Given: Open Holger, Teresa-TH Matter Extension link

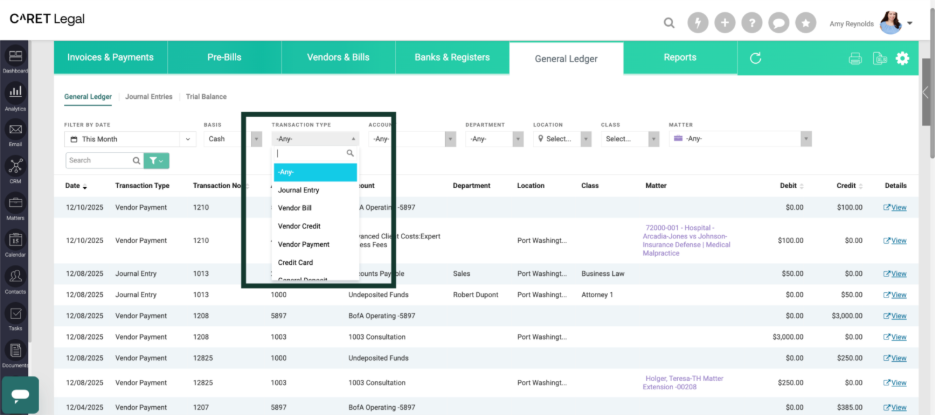Looking at the screenshot, I should tap(685, 383).
